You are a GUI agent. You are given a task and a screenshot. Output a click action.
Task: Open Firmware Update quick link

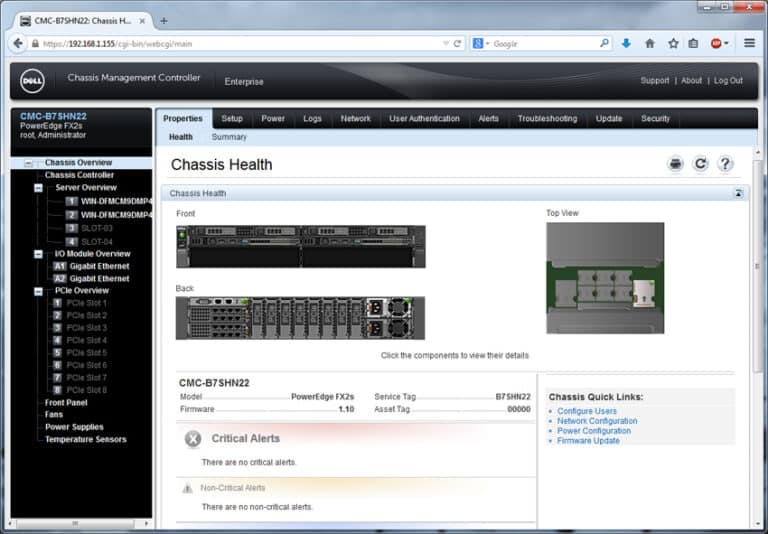pyautogui.click(x=588, y=440)
